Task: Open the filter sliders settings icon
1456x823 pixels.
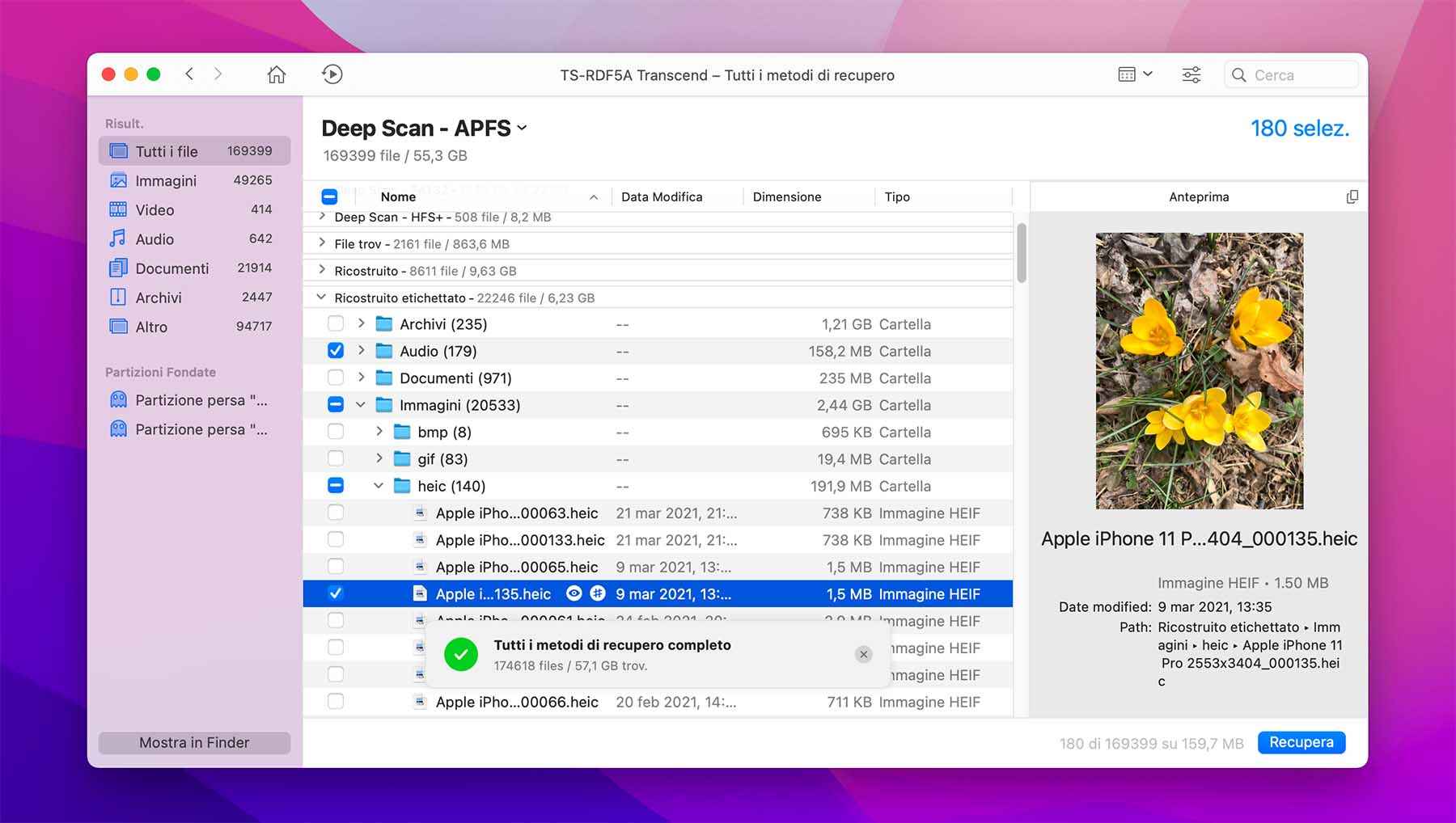Action: point(1191,75)
